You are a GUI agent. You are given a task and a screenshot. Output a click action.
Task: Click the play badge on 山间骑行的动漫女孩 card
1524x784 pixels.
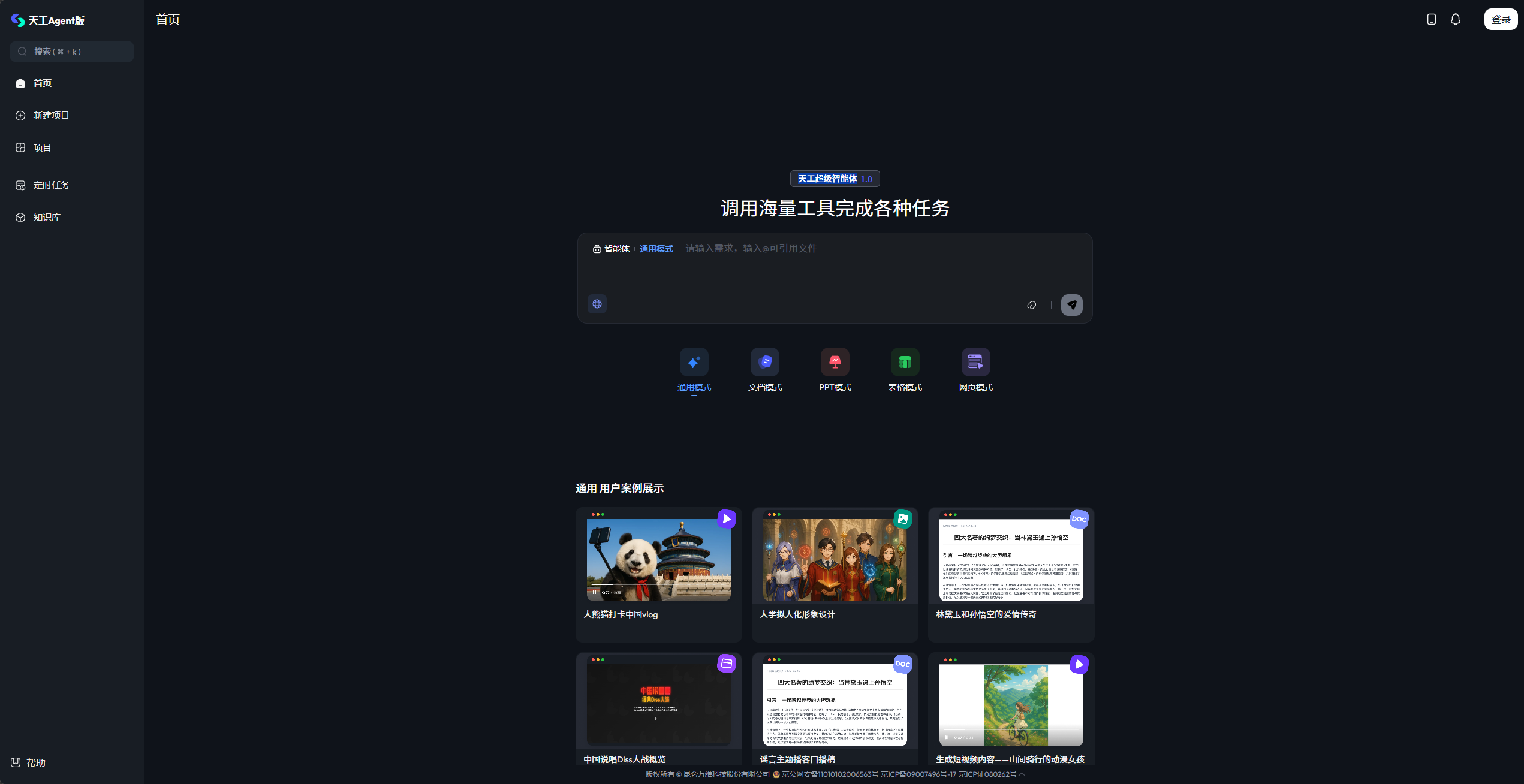click(1079, 664)
